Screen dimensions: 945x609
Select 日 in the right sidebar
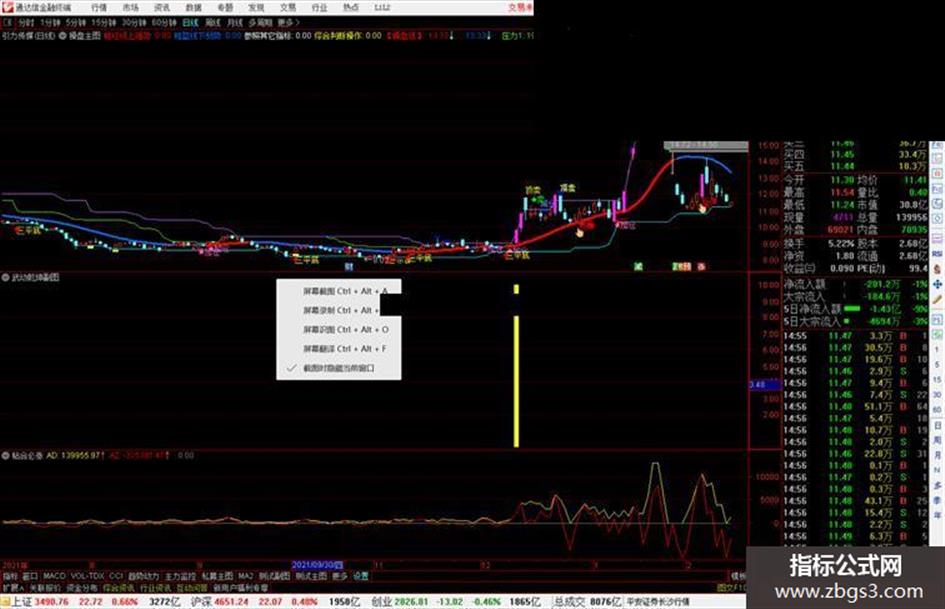(x=937, y=425)
